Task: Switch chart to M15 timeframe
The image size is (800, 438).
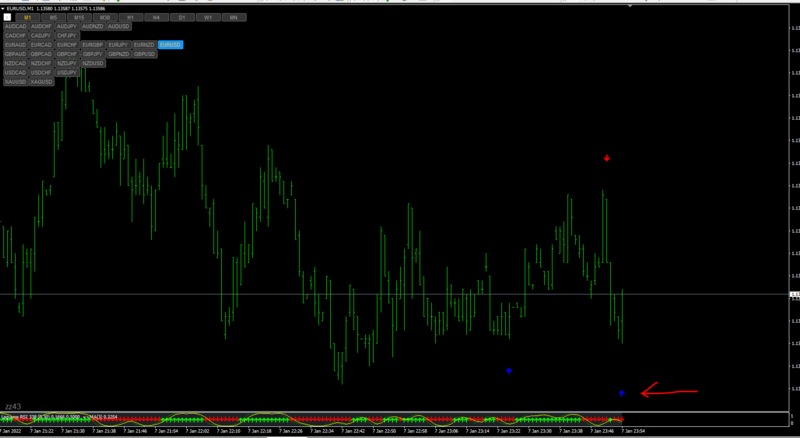Action: coord(79,17)
